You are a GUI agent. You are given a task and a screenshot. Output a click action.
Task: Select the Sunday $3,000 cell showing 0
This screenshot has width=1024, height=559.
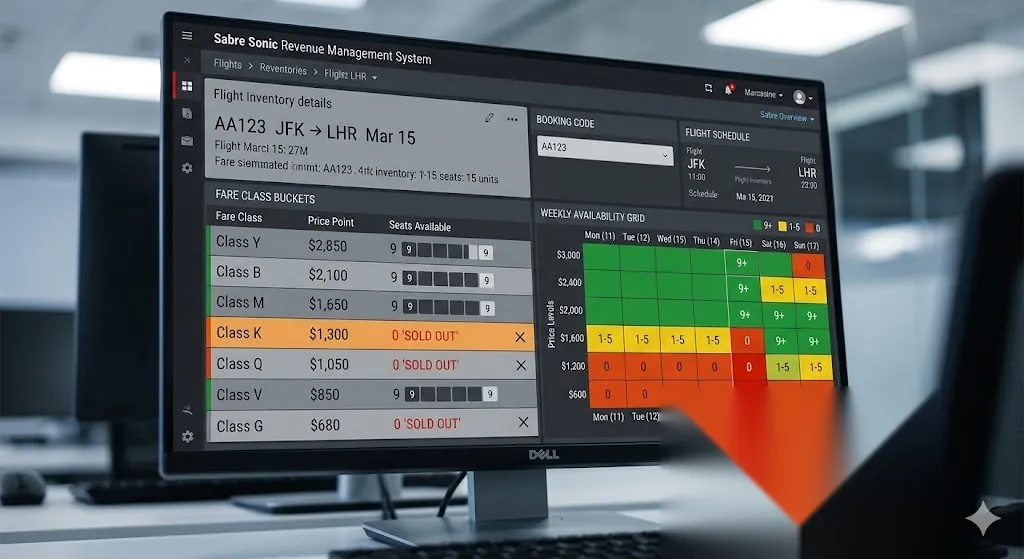coord(808,265)
